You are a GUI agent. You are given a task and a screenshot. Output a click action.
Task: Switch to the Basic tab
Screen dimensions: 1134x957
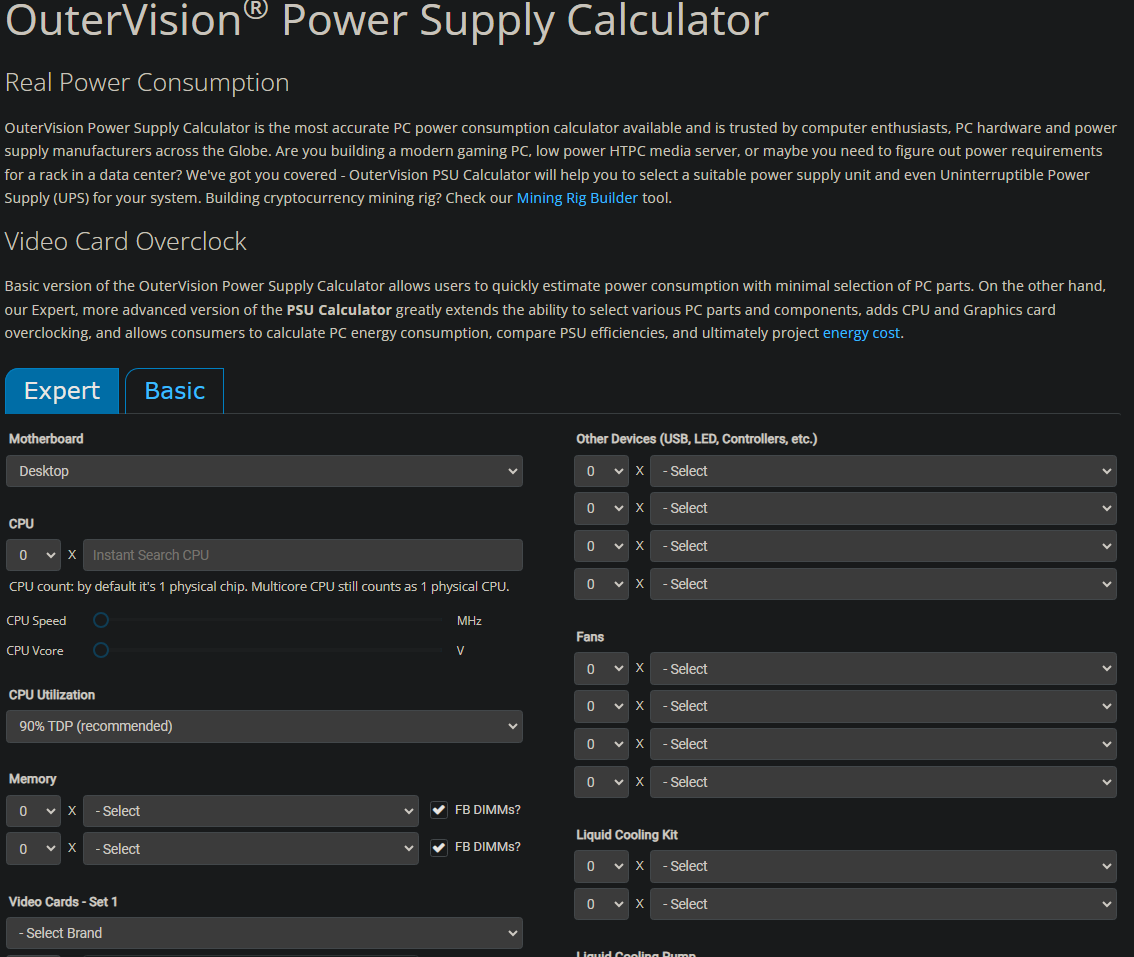click(x=174, y=391)
